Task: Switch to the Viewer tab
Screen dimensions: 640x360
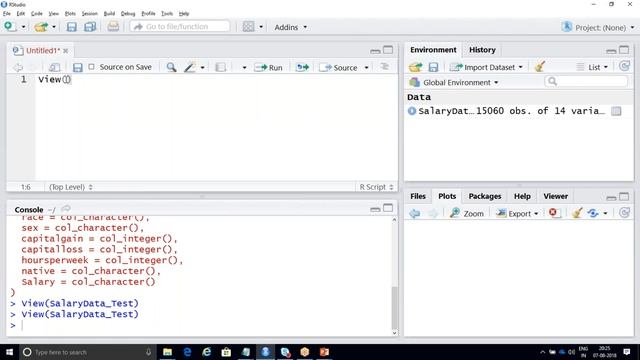Action: 556,196
